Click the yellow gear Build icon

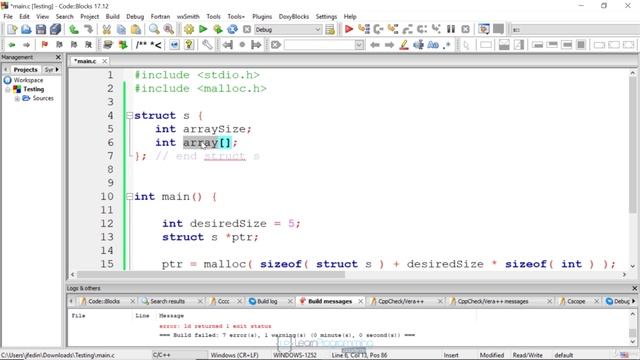(189, 29)
